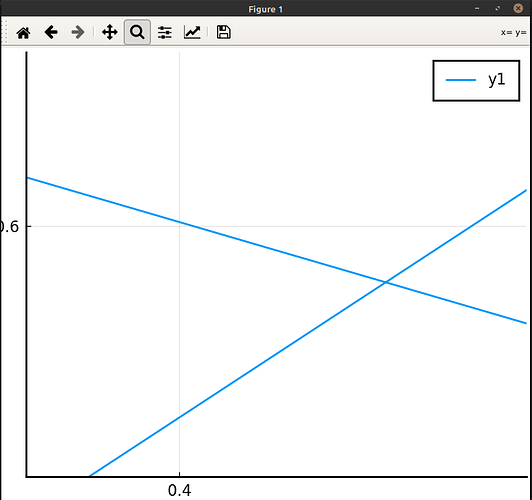Click the blue line sample in the legend
The image size is (532, 500).
click(461, 80)
